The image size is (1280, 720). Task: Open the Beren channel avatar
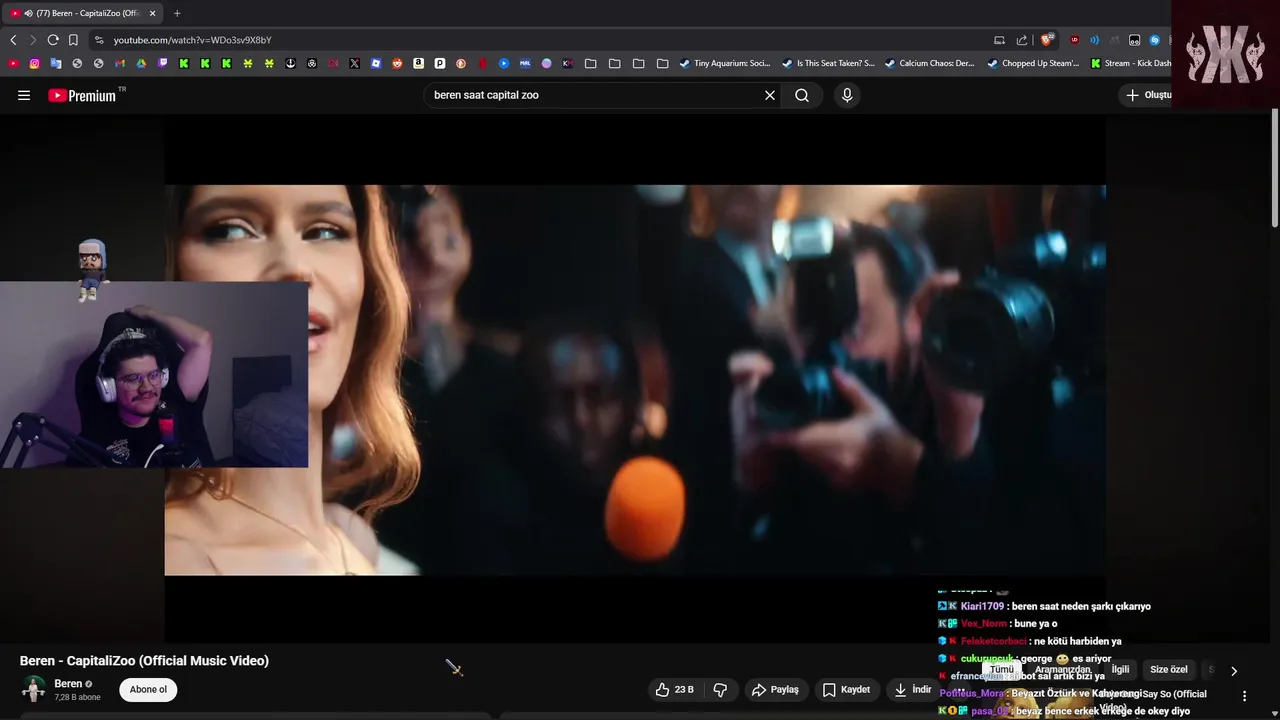point(34,689)
